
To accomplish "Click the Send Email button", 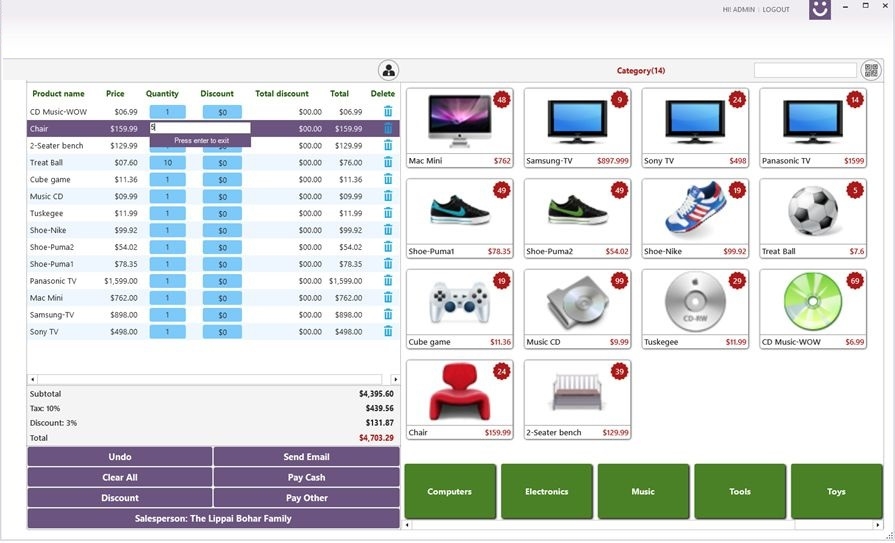I will 307,457.
